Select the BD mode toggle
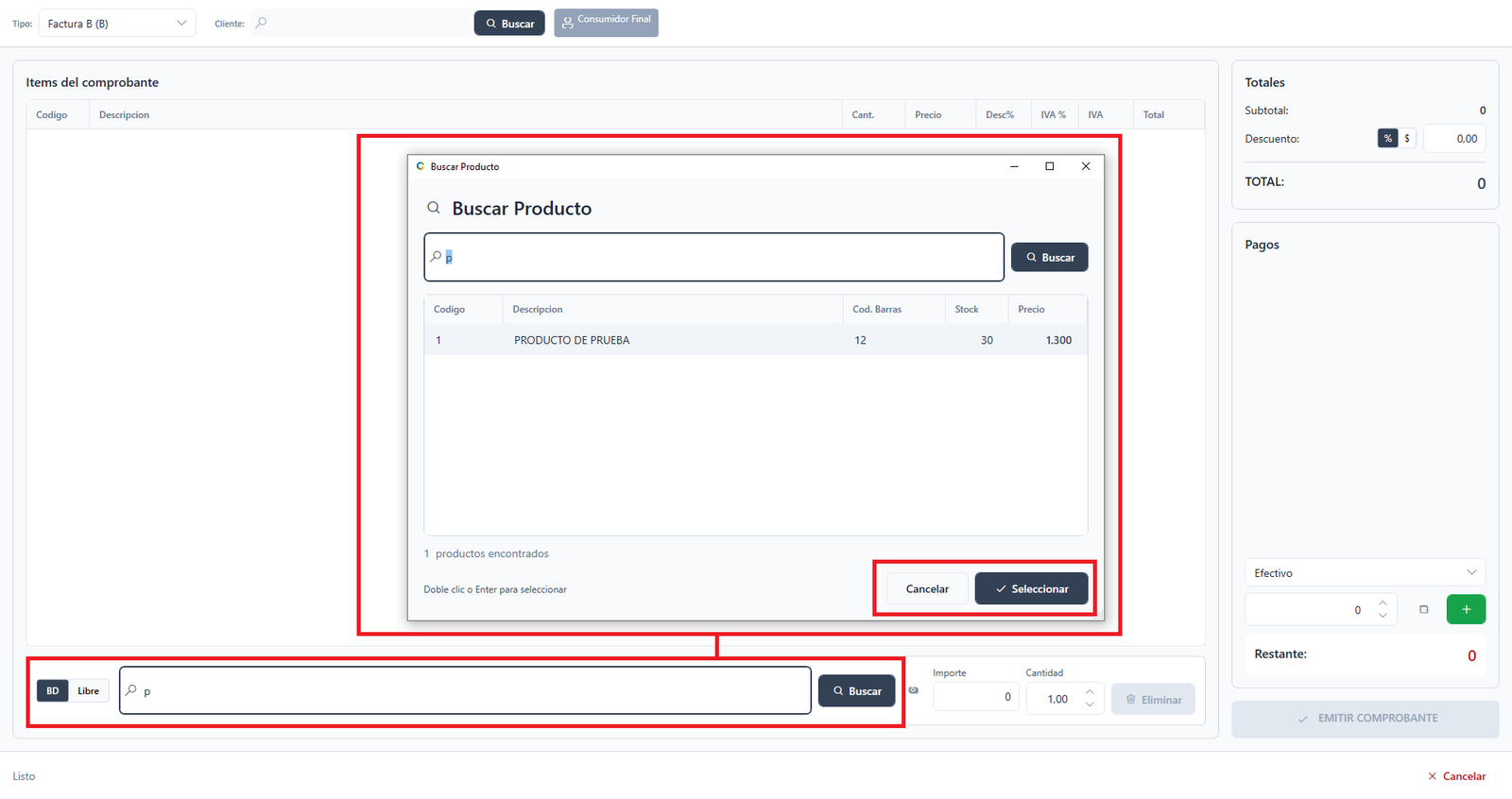 coord(53,690)
